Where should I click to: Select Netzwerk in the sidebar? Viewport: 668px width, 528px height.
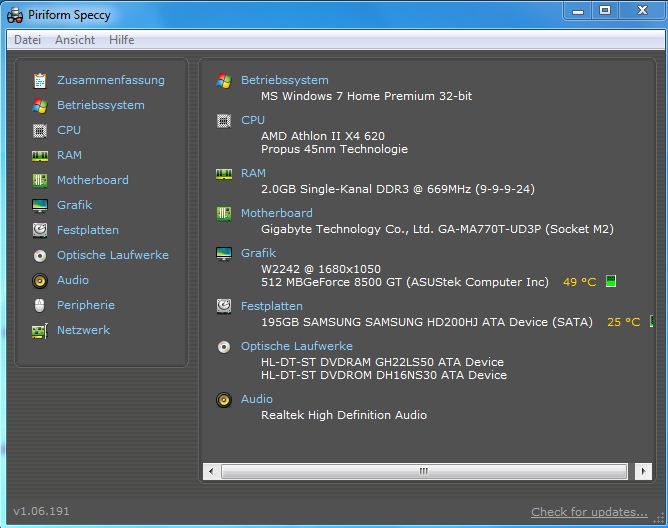point(84,330)
